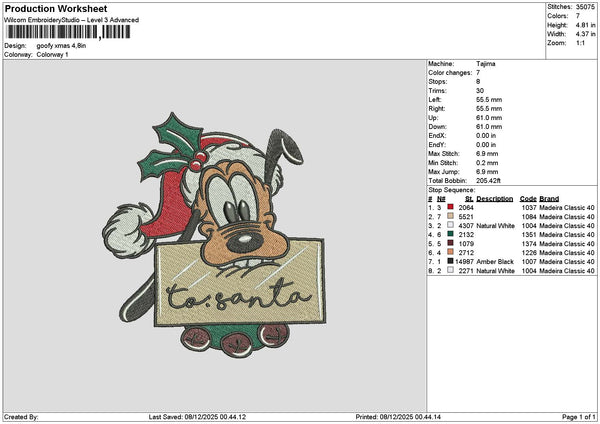Click the Max Stitch value '6.9 mm'
Image resolution: width=600 pixels, height=424 pixels.
tap(487, 154)
